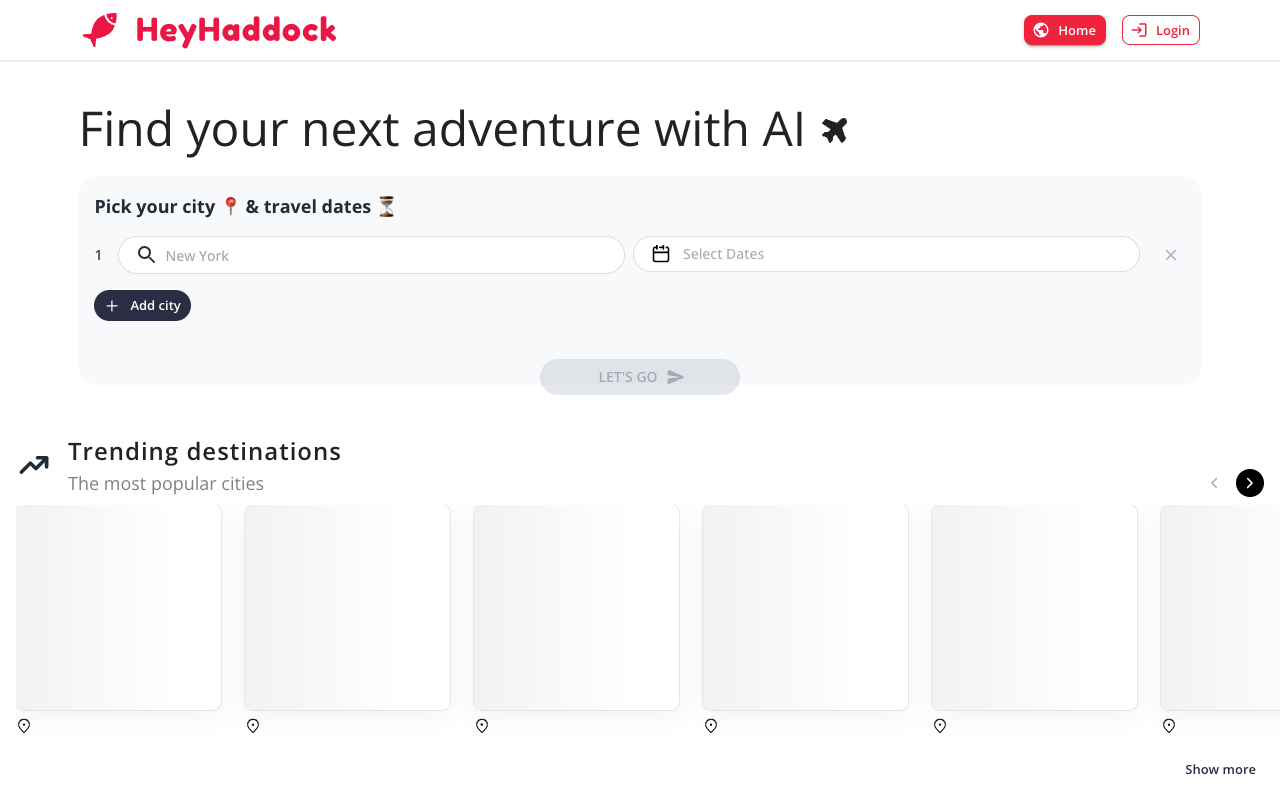Remove city row with the X icon
This screenshot has width=1280, height=800.
tap(1171, 255)
